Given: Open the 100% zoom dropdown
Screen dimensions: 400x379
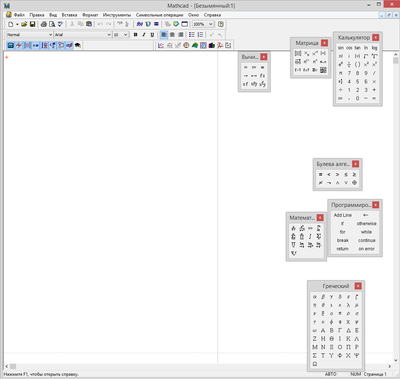Looking at the screenshot, I should (x=210, y=24).
